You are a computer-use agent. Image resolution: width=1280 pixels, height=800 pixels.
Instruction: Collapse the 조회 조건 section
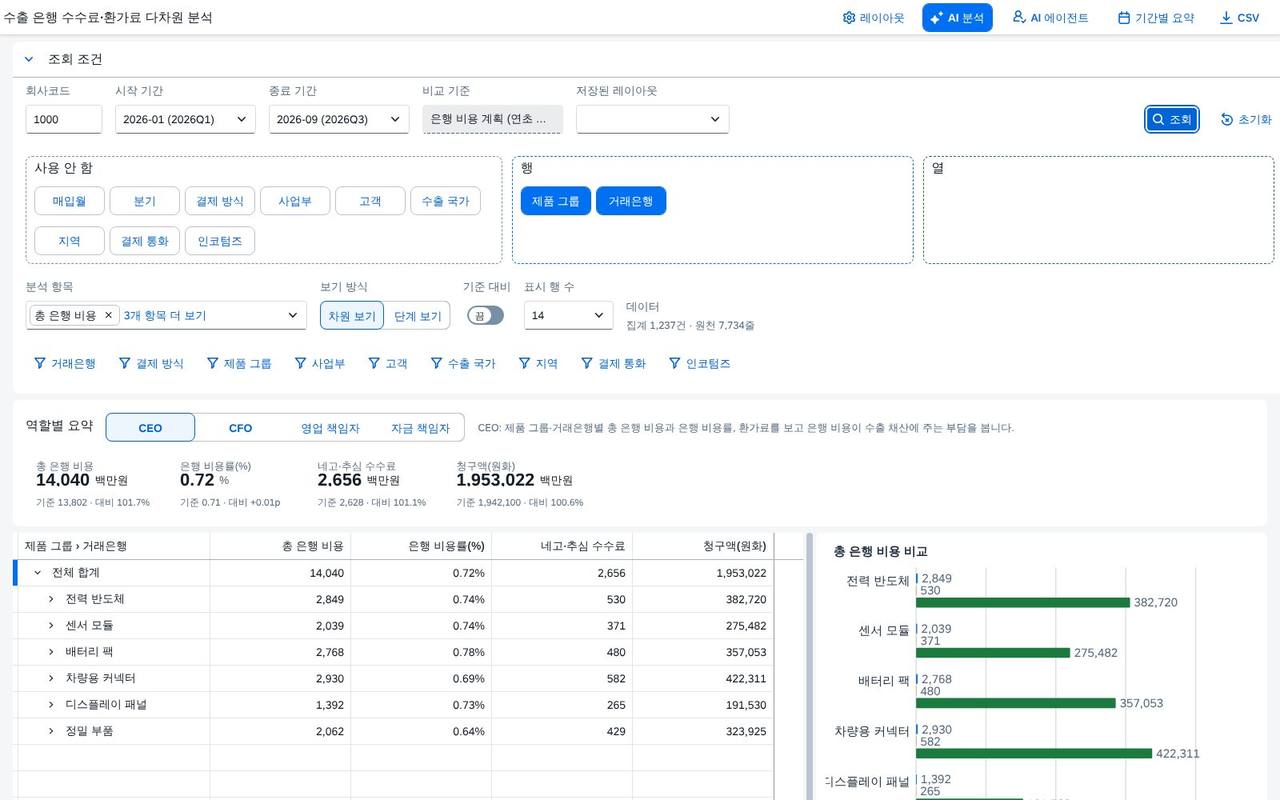[x=29, y=59]
